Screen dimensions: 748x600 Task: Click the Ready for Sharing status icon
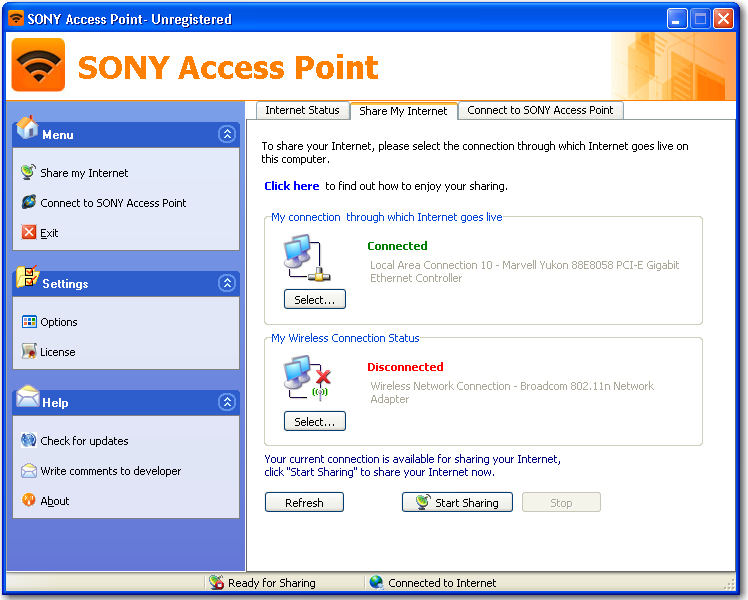coord(217,582)
